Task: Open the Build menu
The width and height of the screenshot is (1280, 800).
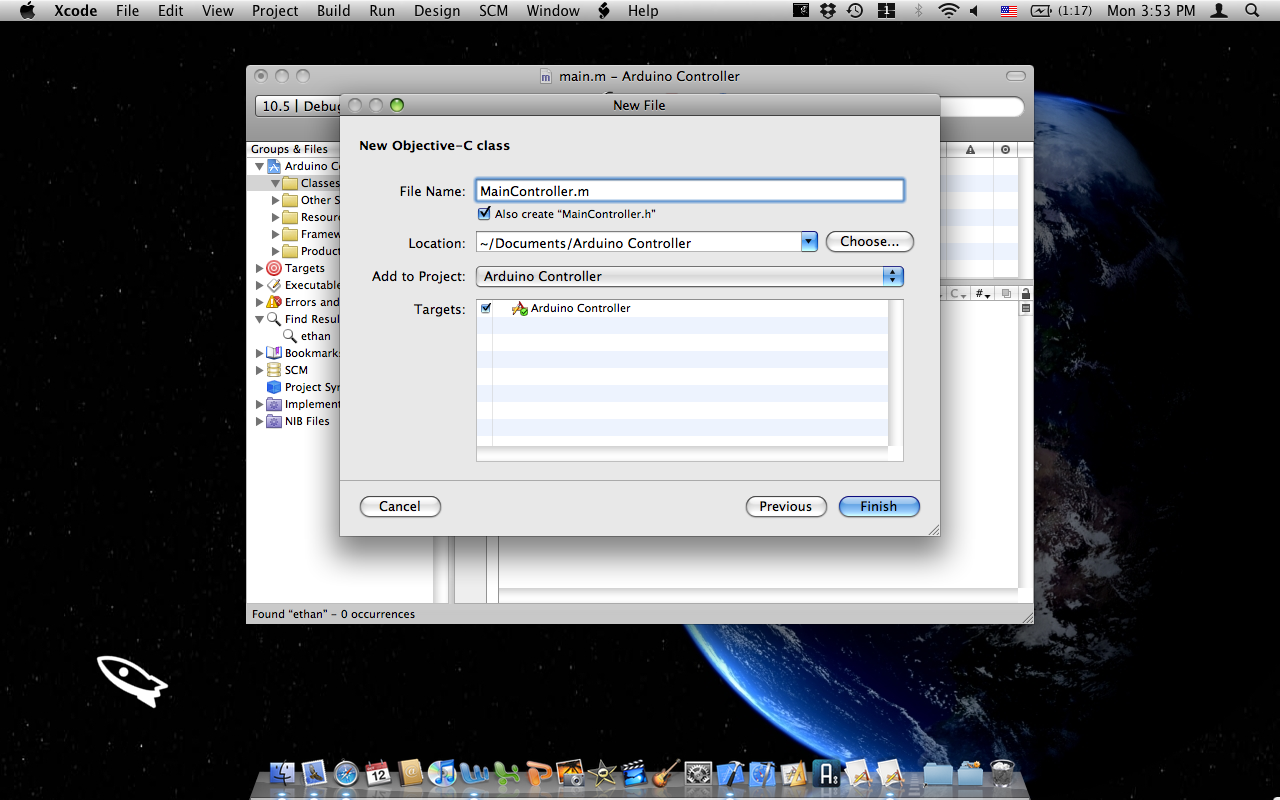Action: (333, 11)
